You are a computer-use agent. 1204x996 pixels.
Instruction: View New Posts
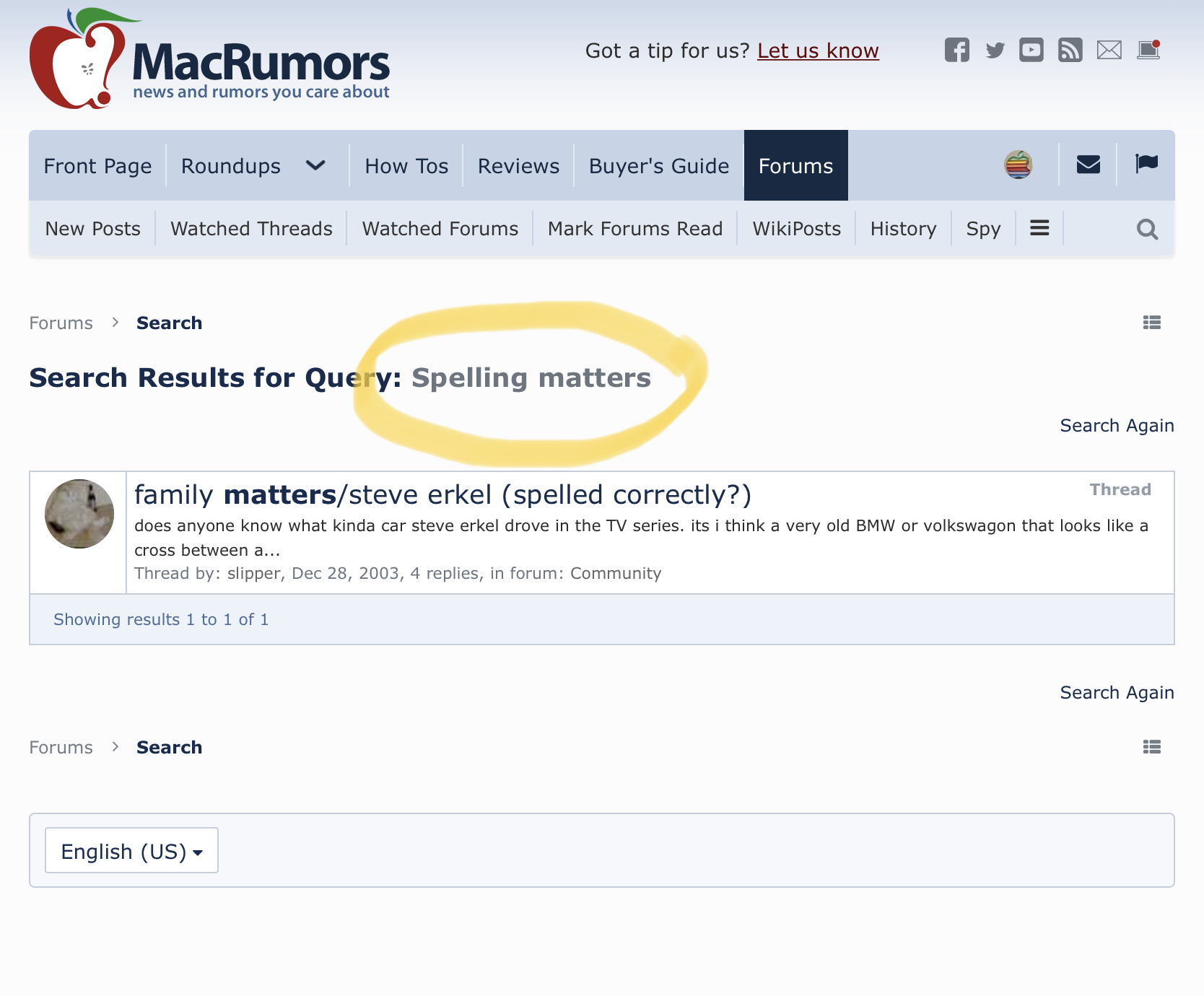92,229
